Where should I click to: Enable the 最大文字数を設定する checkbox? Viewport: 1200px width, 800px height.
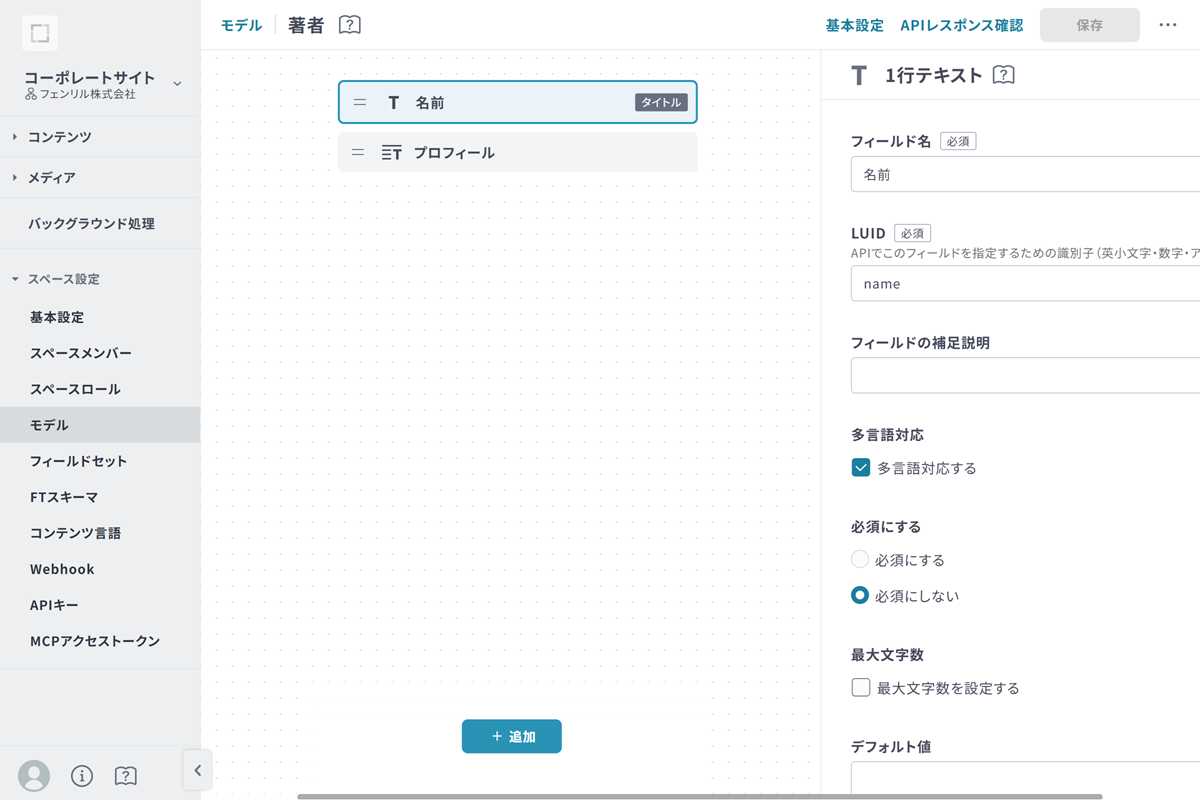[860, 687]
